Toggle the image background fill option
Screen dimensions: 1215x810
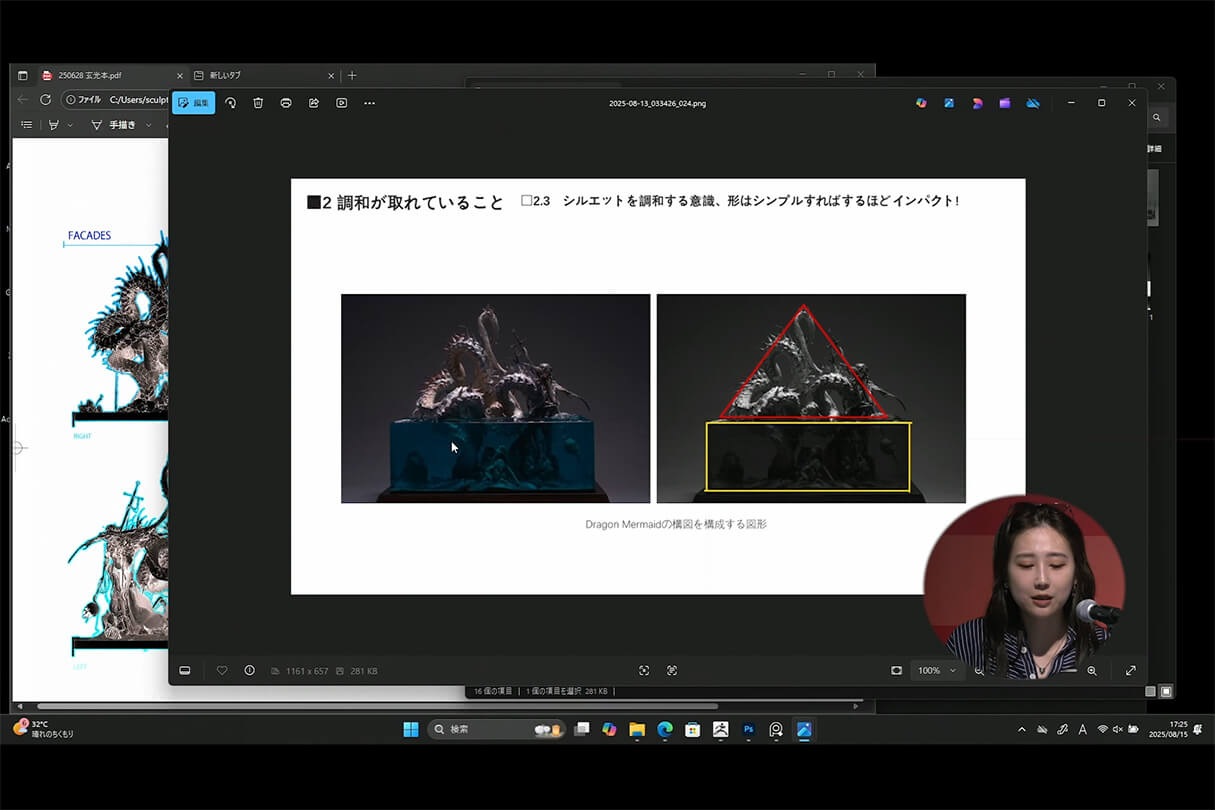click(x=897, y=670)
